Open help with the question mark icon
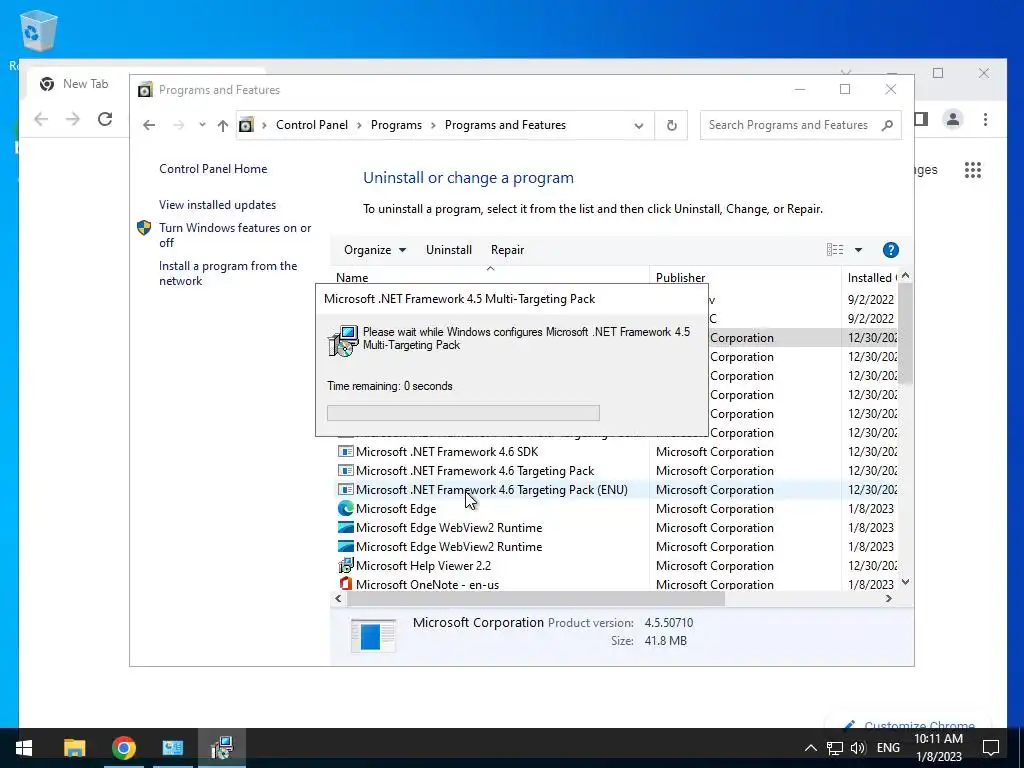The image size is (1024, 768). click(890, 249)
